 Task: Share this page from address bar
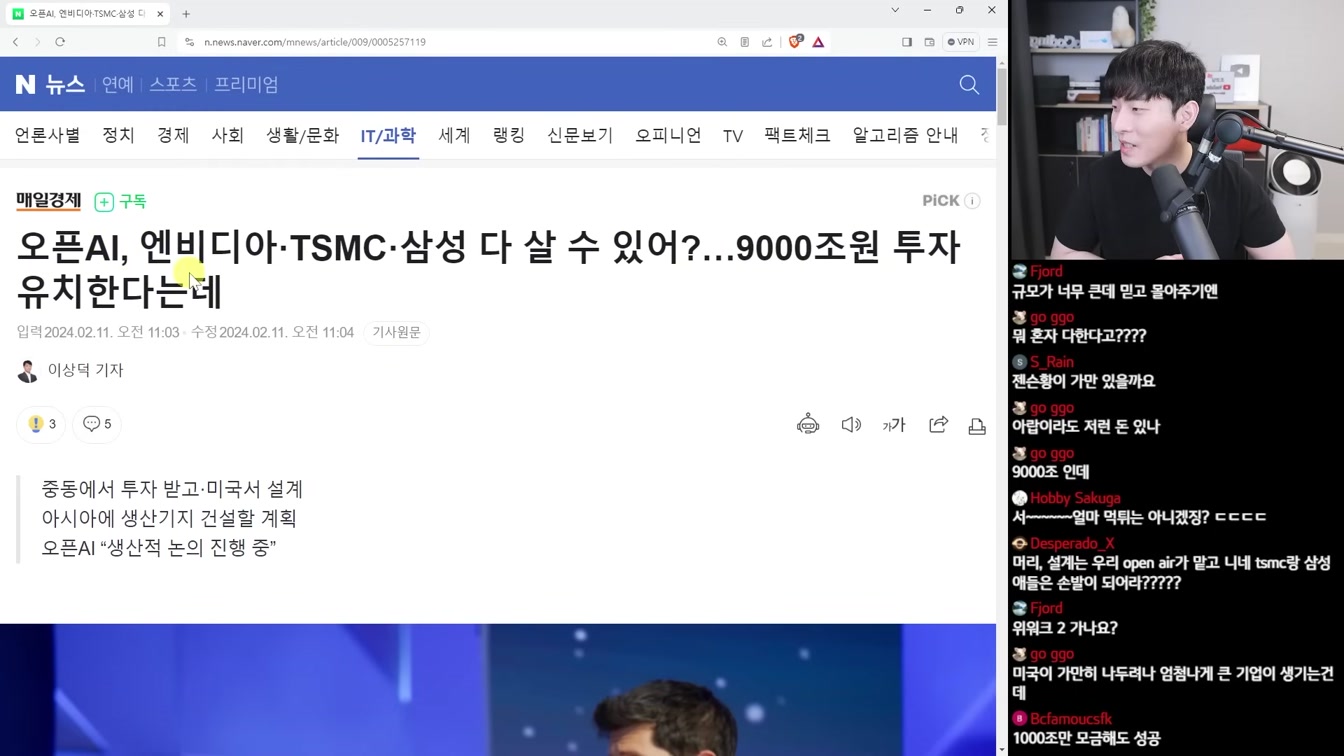pos(767,42)
